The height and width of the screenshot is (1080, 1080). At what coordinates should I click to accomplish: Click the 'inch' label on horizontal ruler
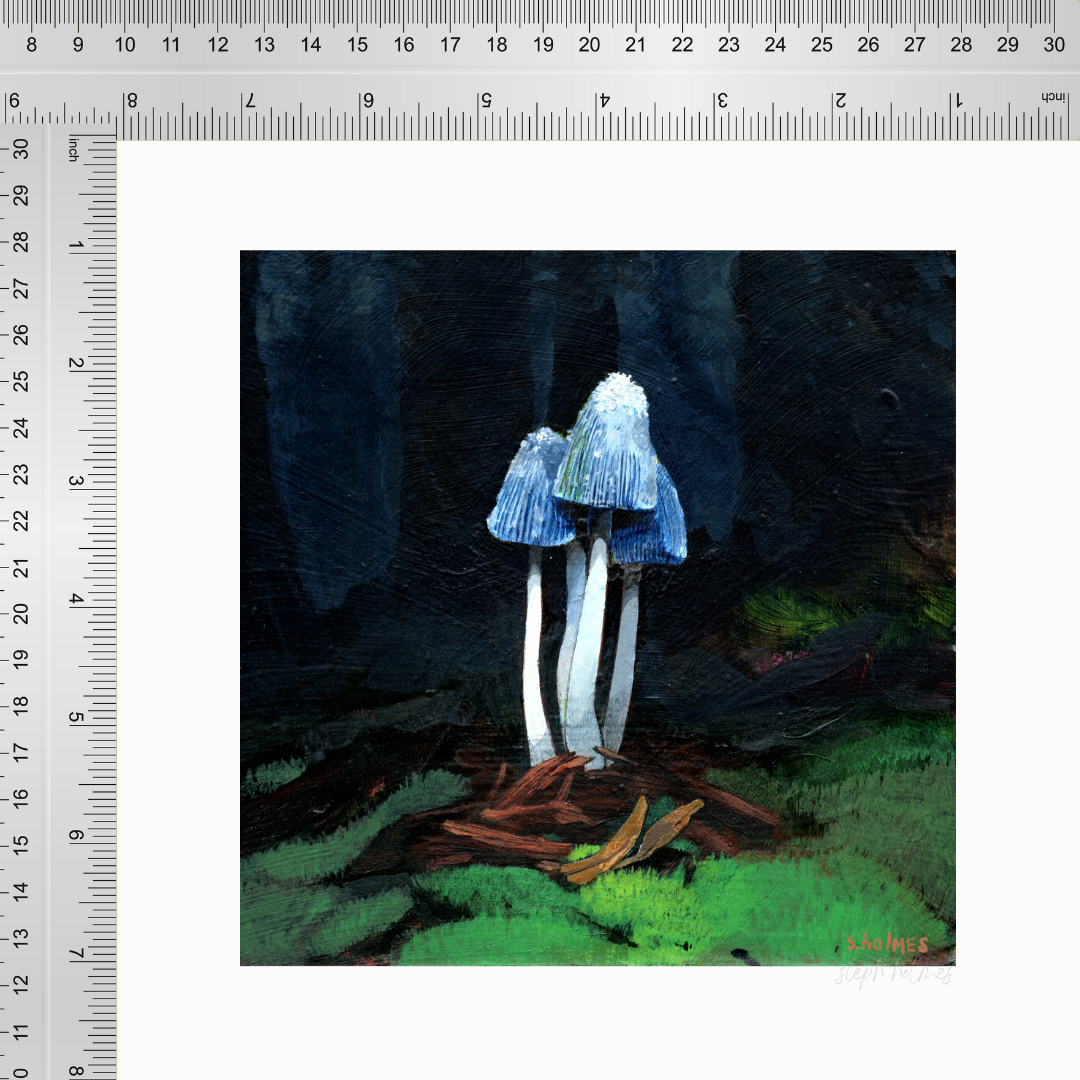click(x=1052, y=97)
